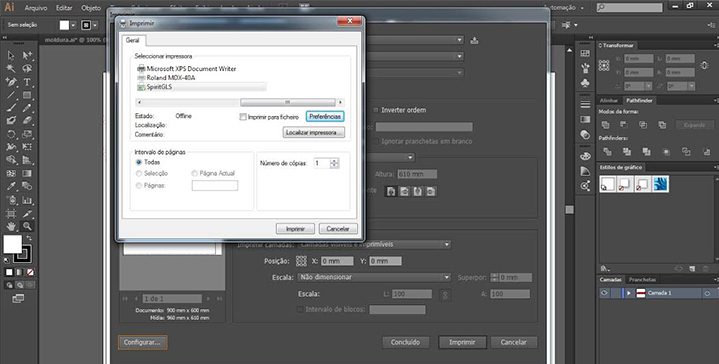Pick the Shape Builder tool
The image size is (719, 364).
tap(11, 160)
